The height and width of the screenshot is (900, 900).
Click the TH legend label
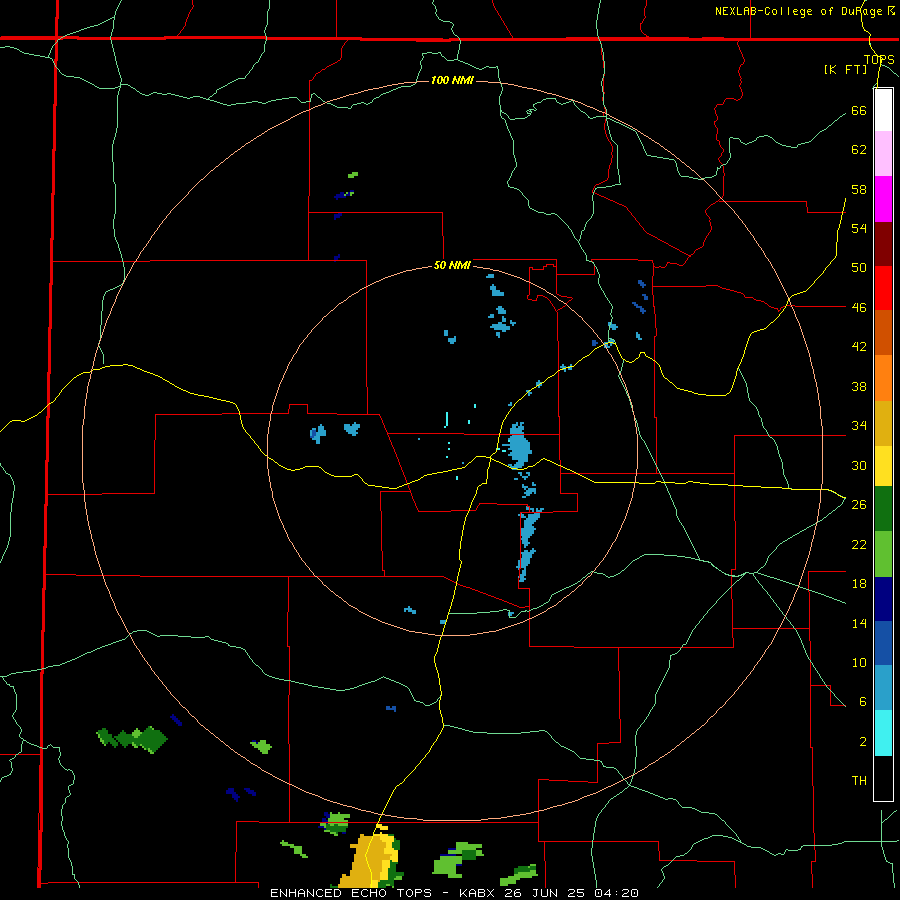[x=859, y=781]
